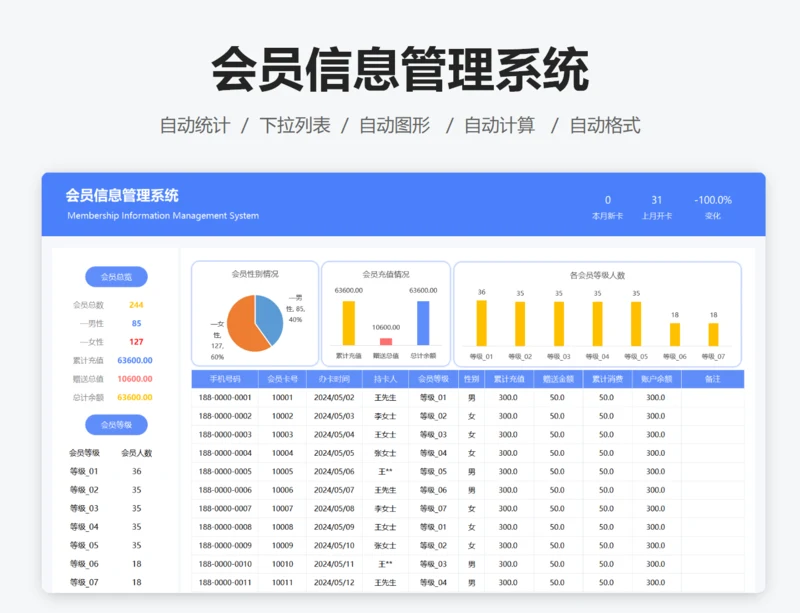Click phone number 188-0000-0004 cell

(225, 453)
